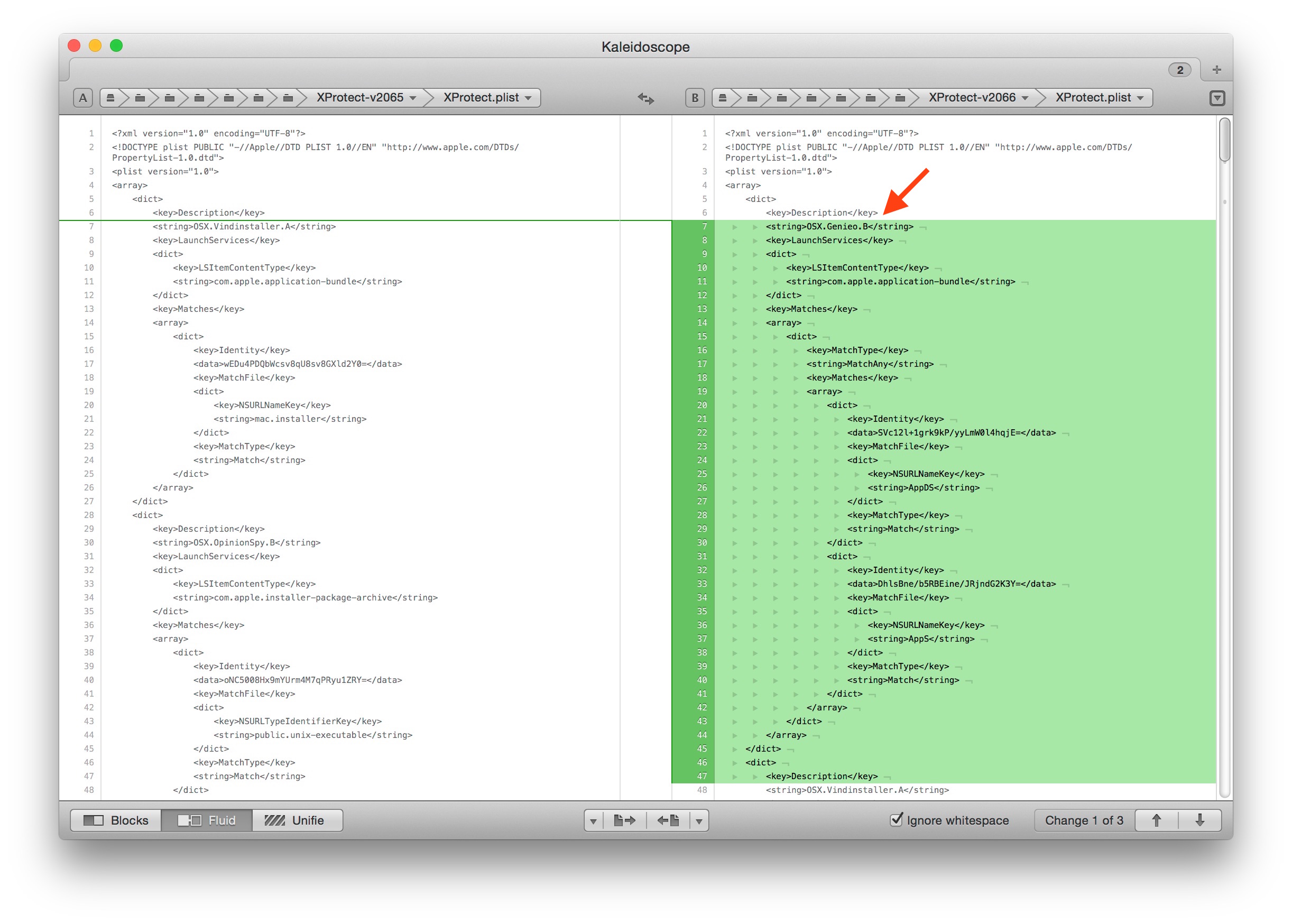The width and height of the screenshot is (1292, 924).
Task: Open the XProtect-v2065 path dropdown
Action: 366,98
